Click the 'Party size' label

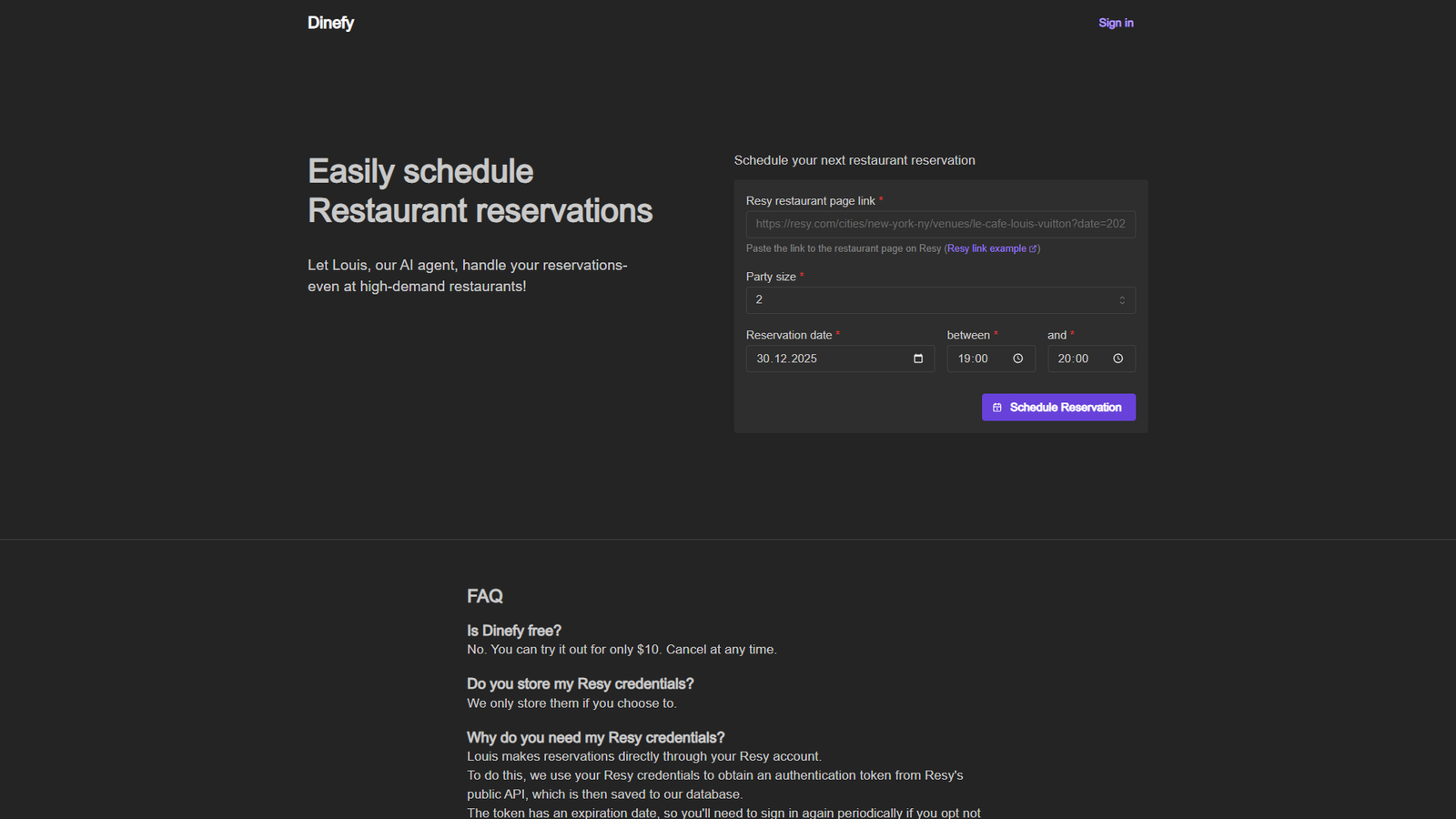point(771,277)
